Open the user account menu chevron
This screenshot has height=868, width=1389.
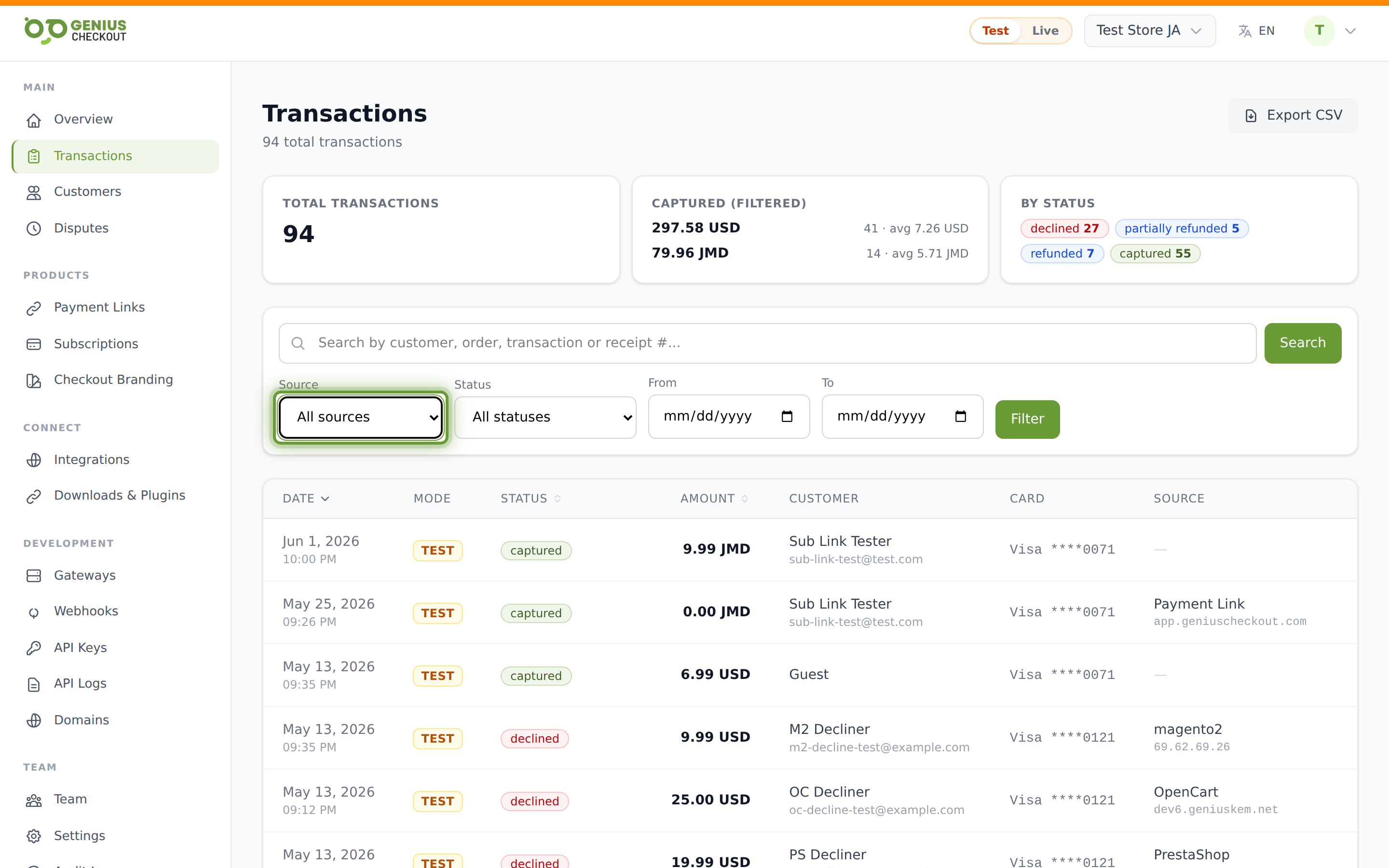[1350, 31]
